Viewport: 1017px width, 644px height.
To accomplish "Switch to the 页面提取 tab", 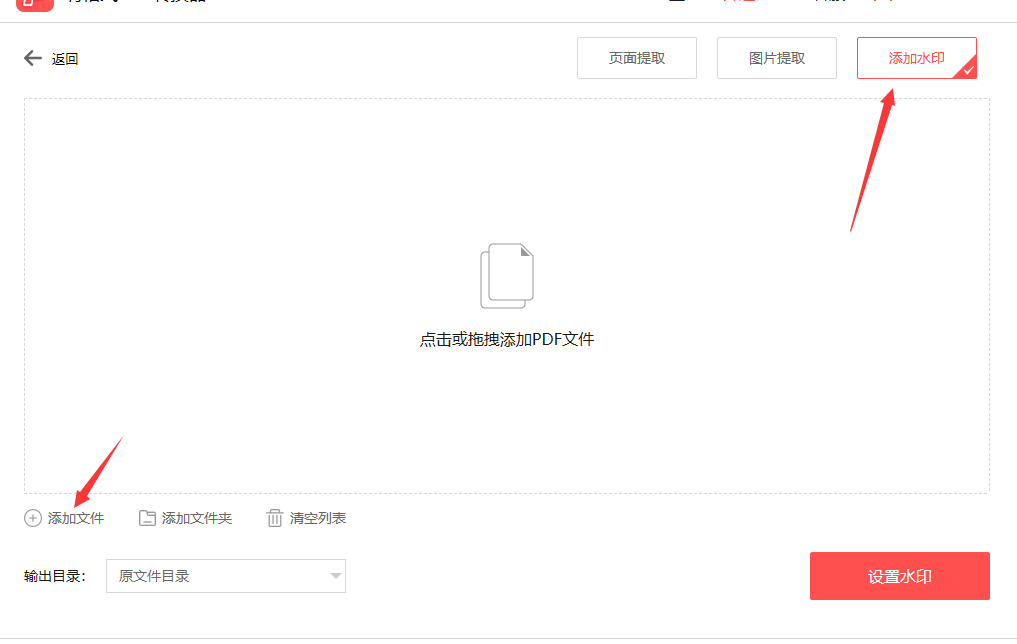I will point(636,58).
